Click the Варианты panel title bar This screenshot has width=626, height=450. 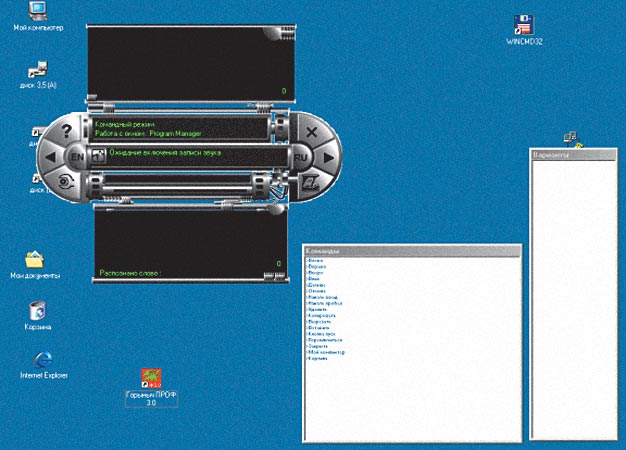coord(576,156)
